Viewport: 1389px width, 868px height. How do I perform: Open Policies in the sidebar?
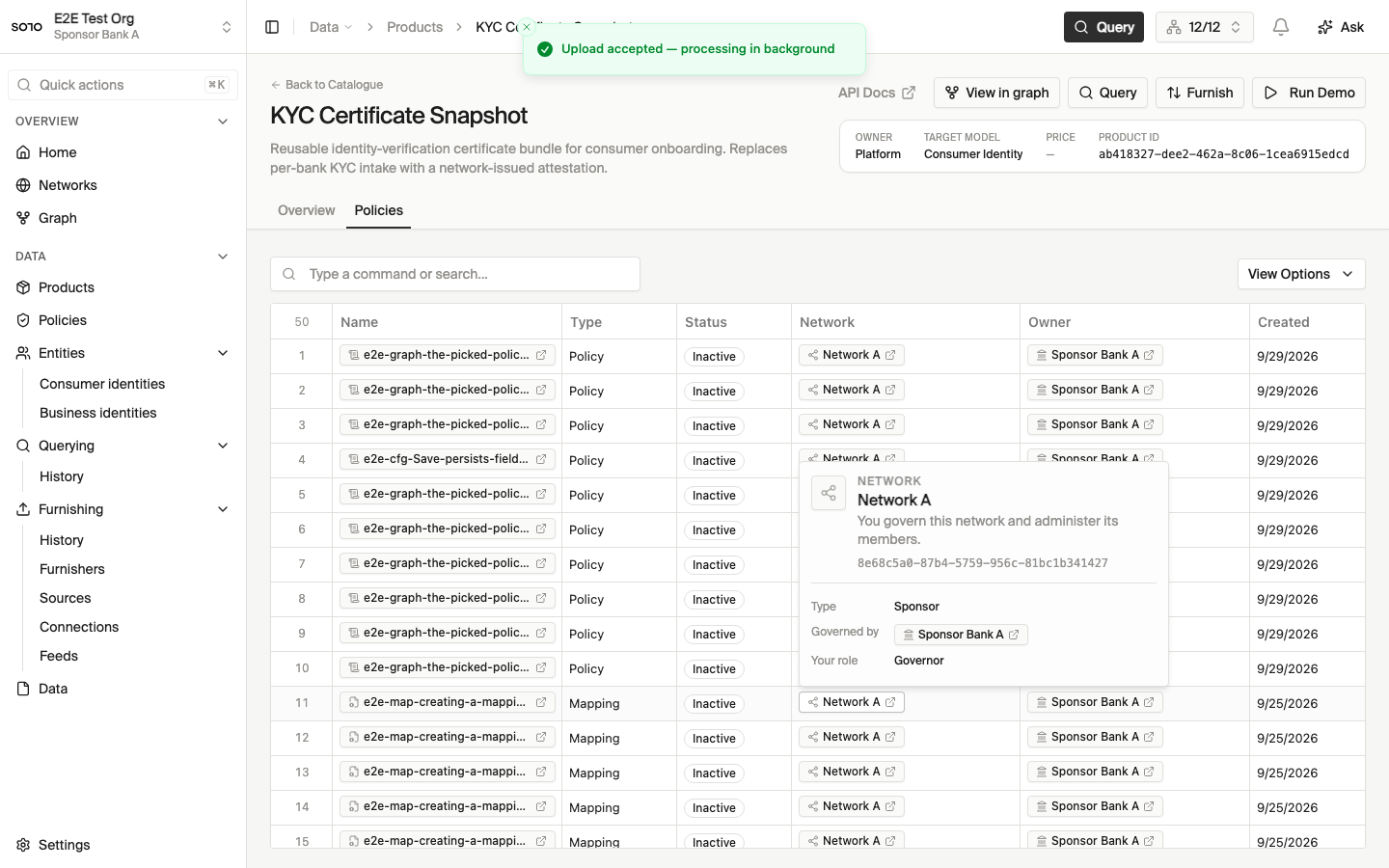point(123,320)
